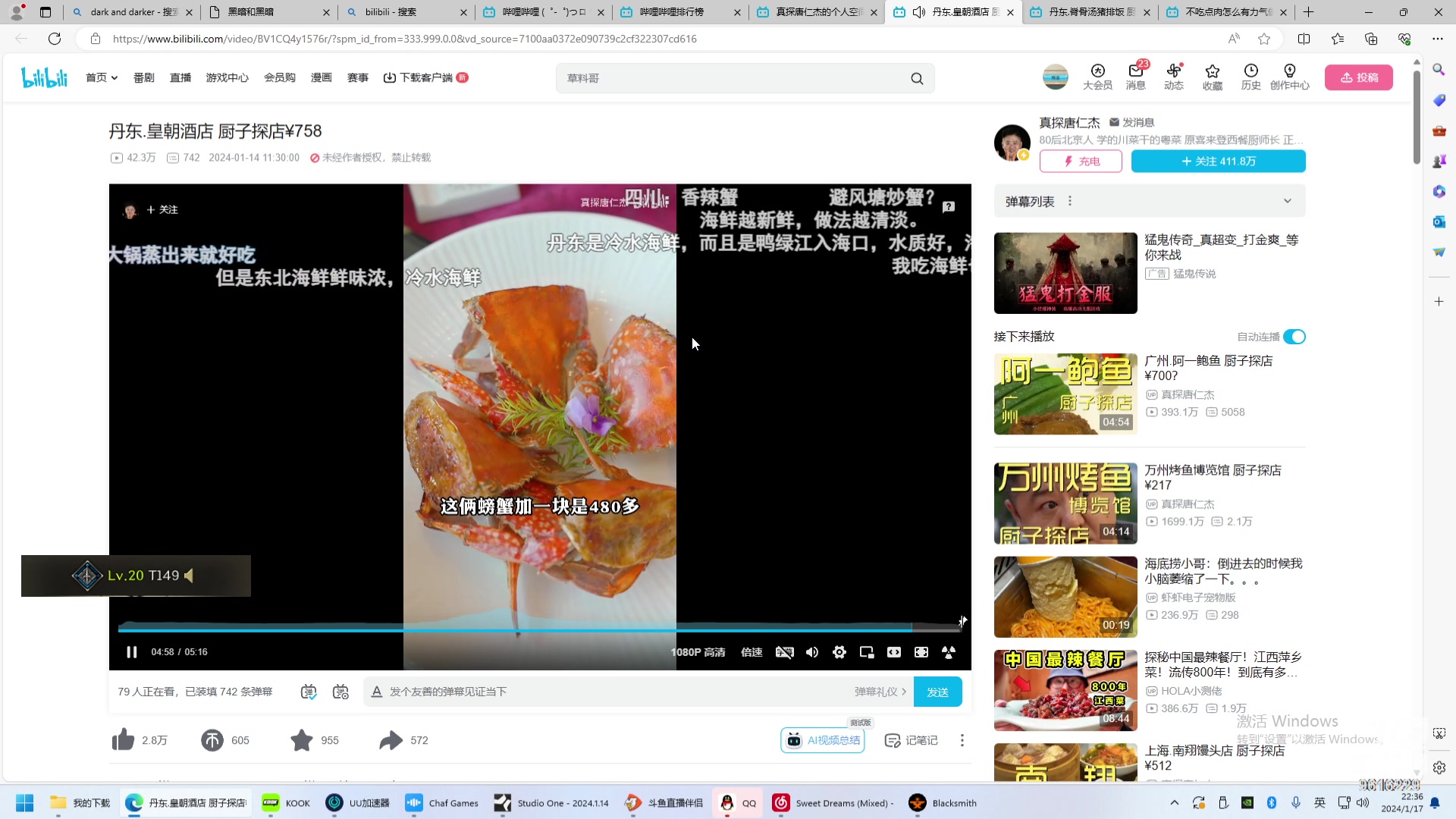Add page to browser favorites star
The height and width of the screenshot is (819, 1456).
click(1264, 39)
